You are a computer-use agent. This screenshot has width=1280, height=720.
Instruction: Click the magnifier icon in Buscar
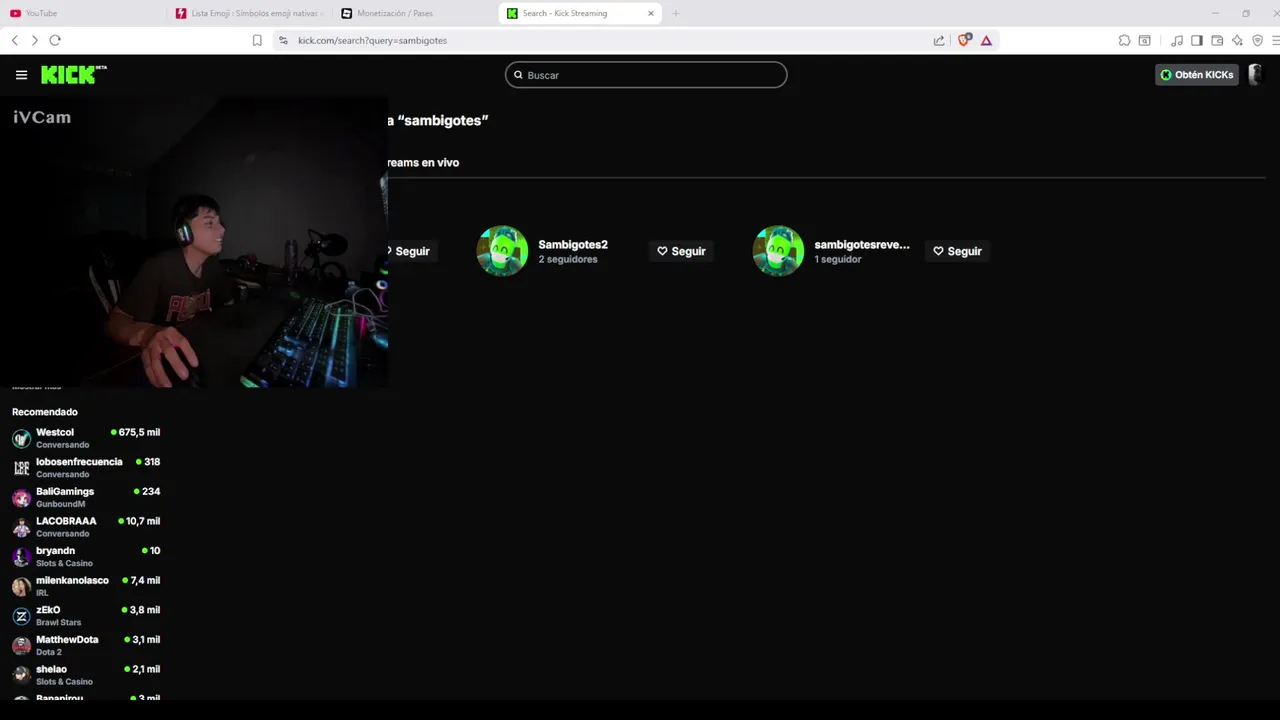pyautogui.click(x=518, y=75)
